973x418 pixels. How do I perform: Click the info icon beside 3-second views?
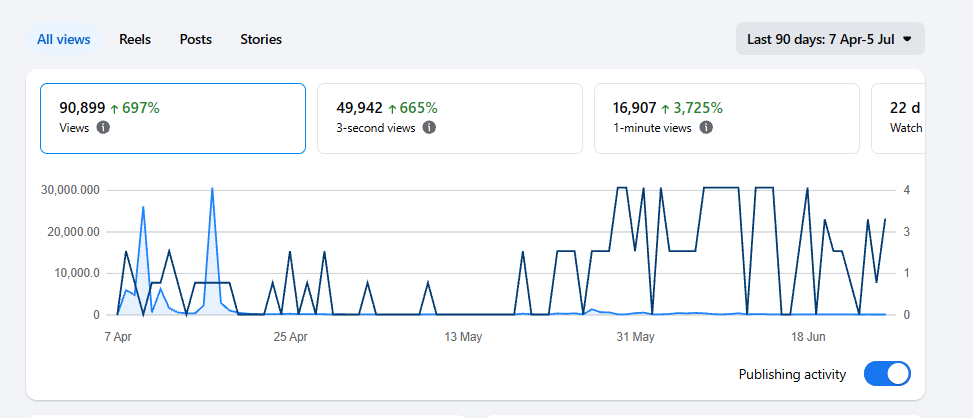point(429,128)
